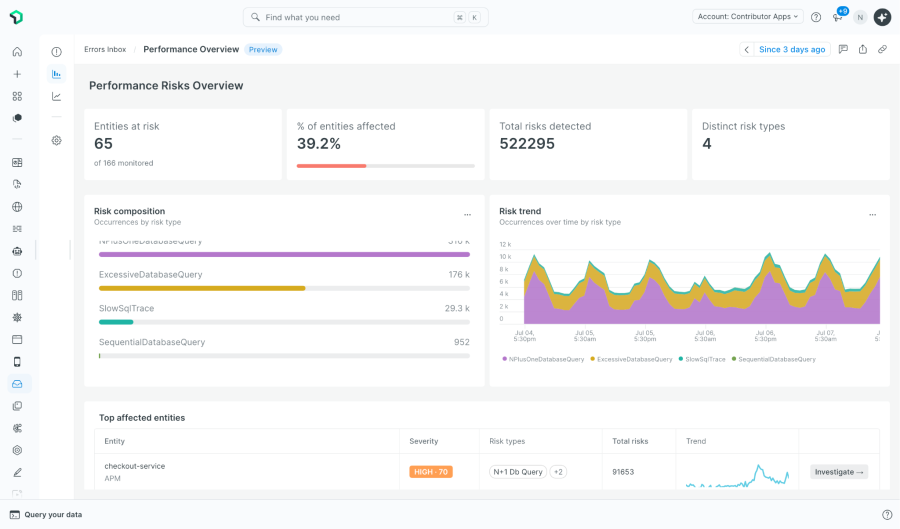Click the Severity column header
Image resolution: width=900 pixels, height=529 pixels.
(424, 441)
